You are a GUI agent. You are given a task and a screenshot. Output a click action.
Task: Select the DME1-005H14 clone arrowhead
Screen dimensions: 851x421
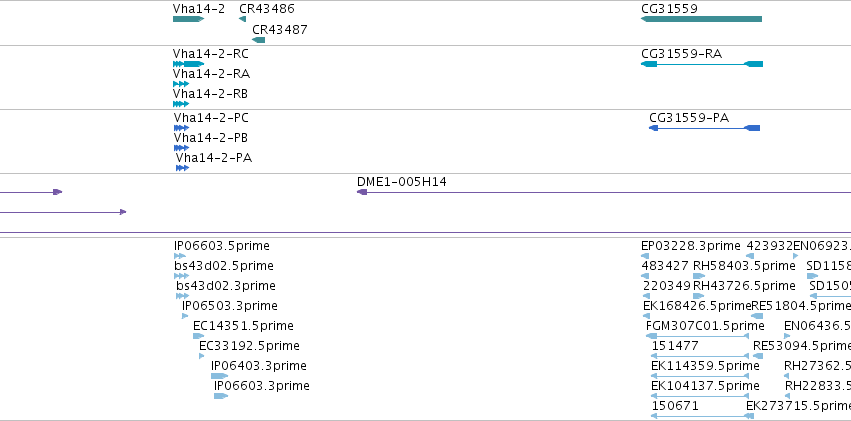(x=362, y=192)
